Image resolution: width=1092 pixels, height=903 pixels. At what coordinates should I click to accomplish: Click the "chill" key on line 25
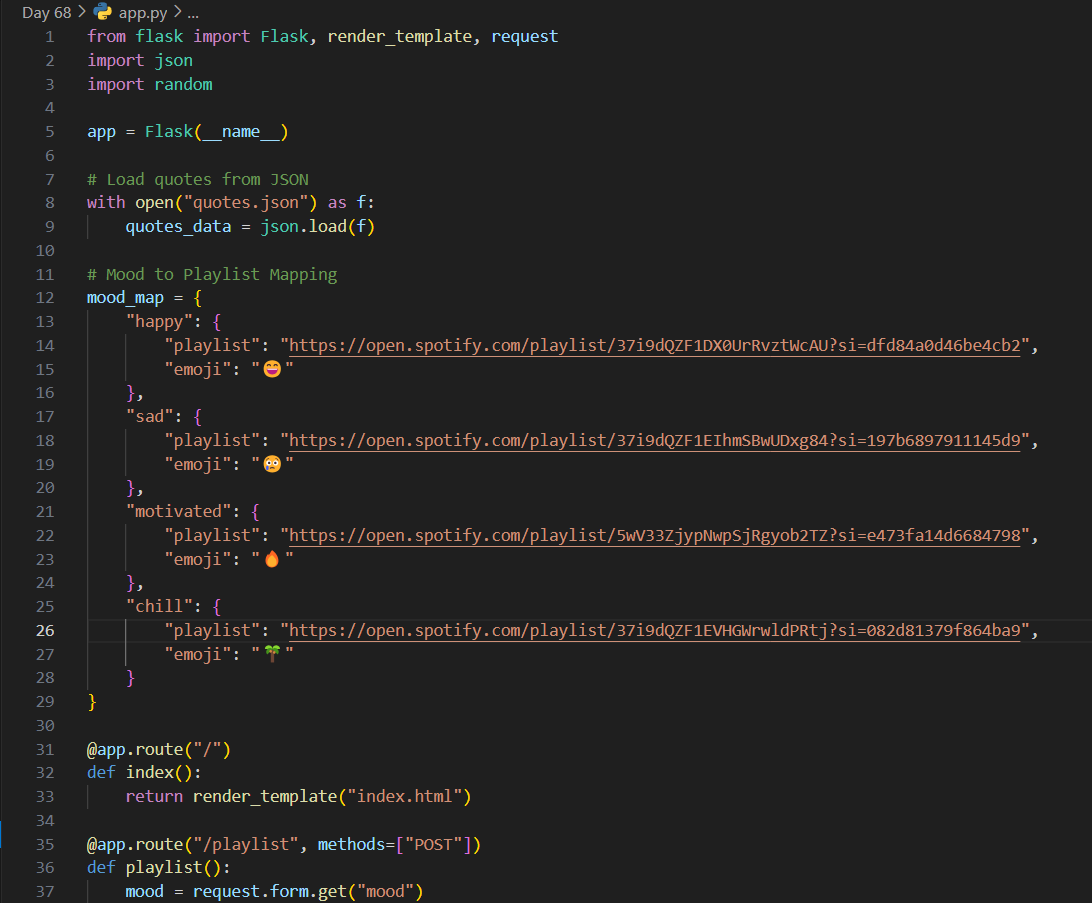point(158,606)
